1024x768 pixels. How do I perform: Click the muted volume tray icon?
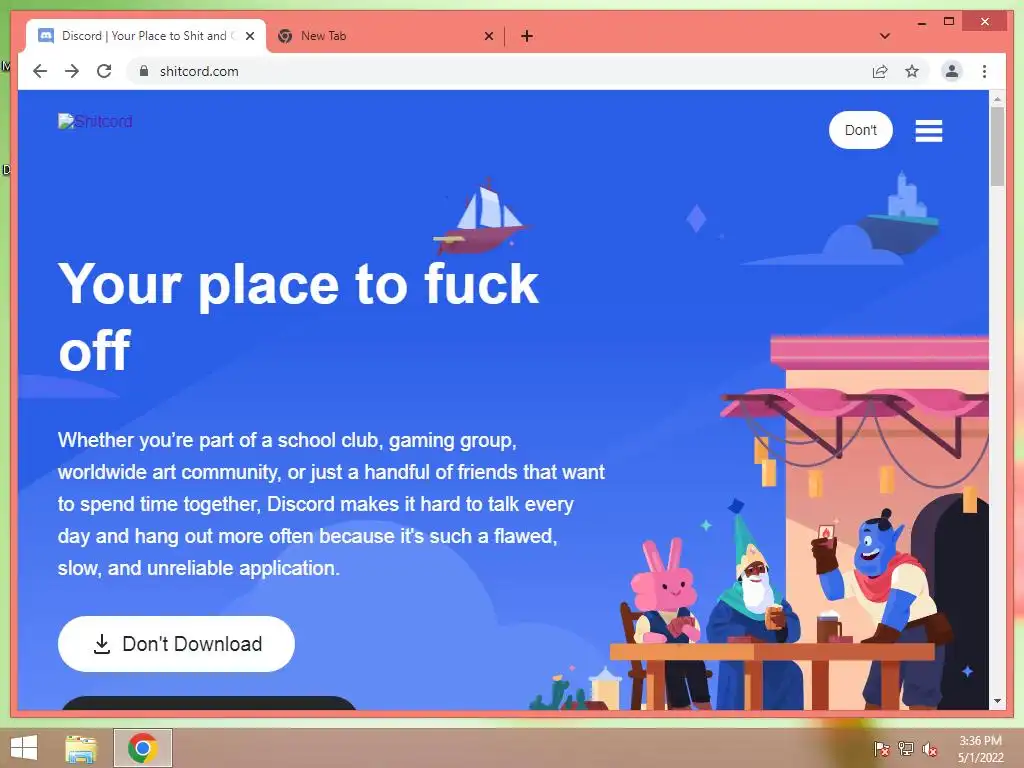(x=929, y=748)
